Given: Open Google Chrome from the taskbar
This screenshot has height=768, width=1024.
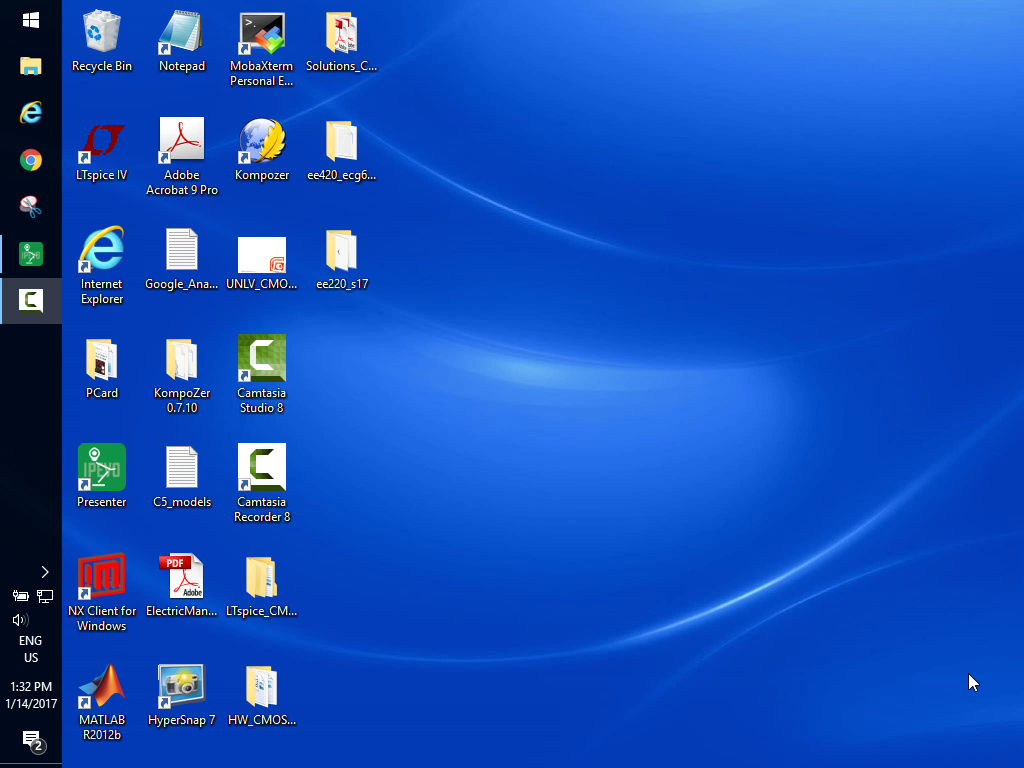Looking at the screenshot, I should [31, 160].
